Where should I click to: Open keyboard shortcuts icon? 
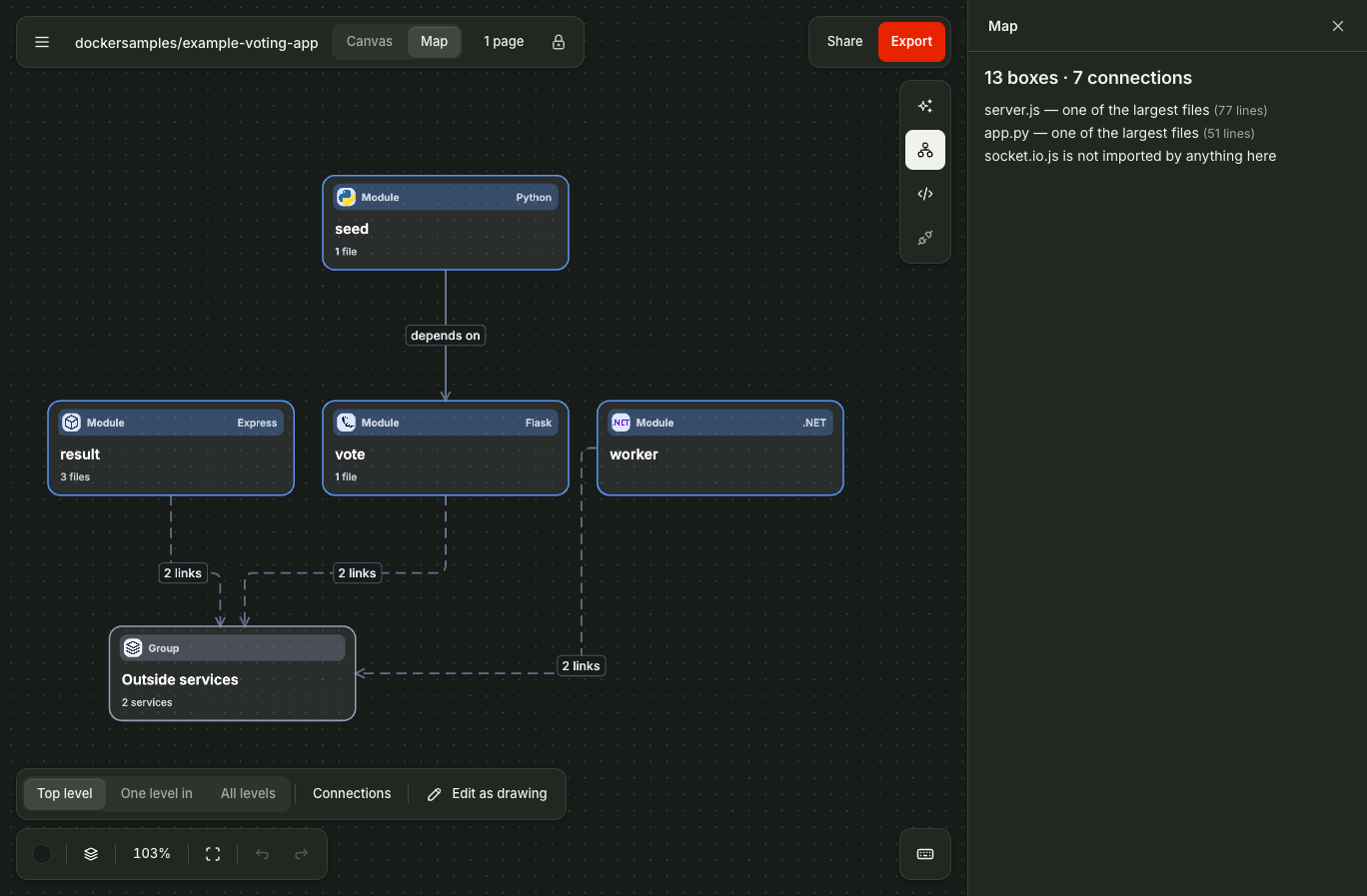point(925,854)
